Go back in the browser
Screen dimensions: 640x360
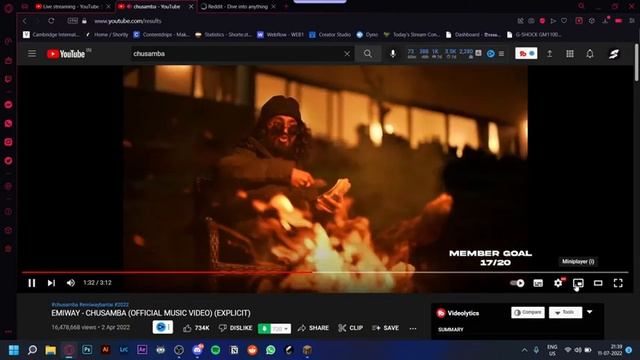(24, 21)
